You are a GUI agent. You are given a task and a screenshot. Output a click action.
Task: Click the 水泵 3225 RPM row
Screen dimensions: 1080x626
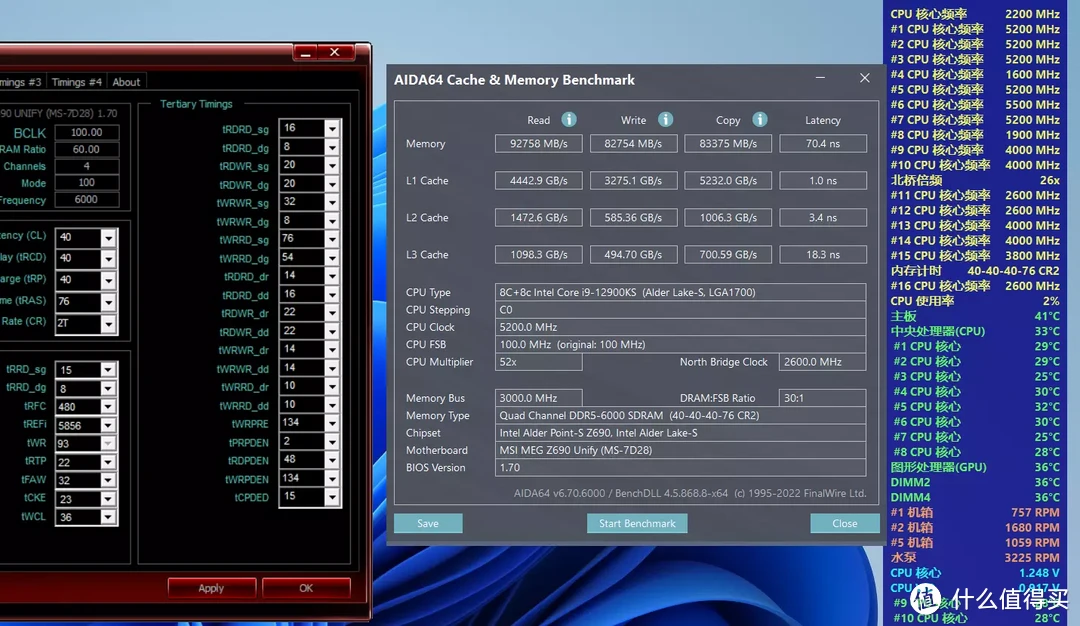[975, 558]
